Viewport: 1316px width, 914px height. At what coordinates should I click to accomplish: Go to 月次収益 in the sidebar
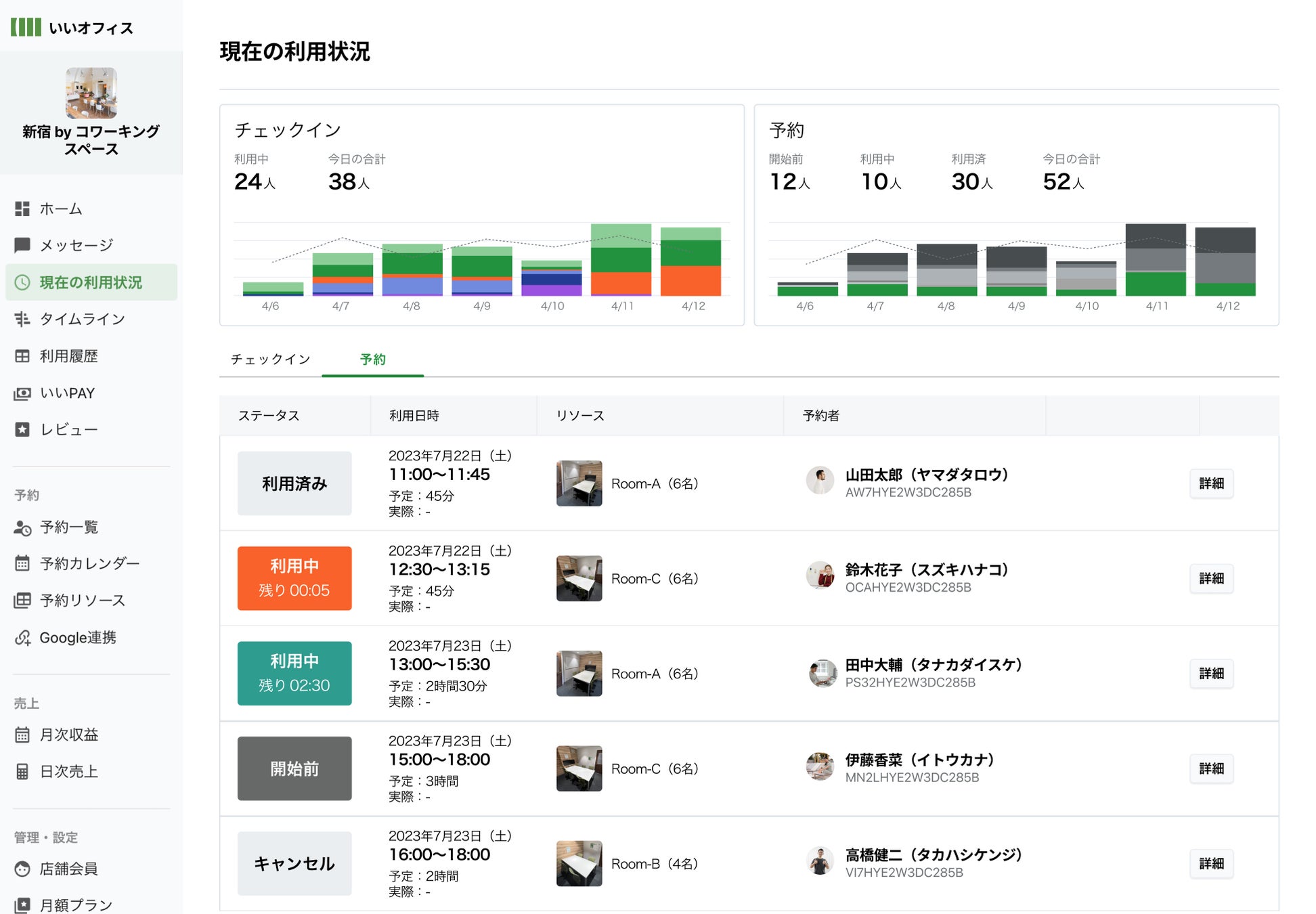click(68, 735)
